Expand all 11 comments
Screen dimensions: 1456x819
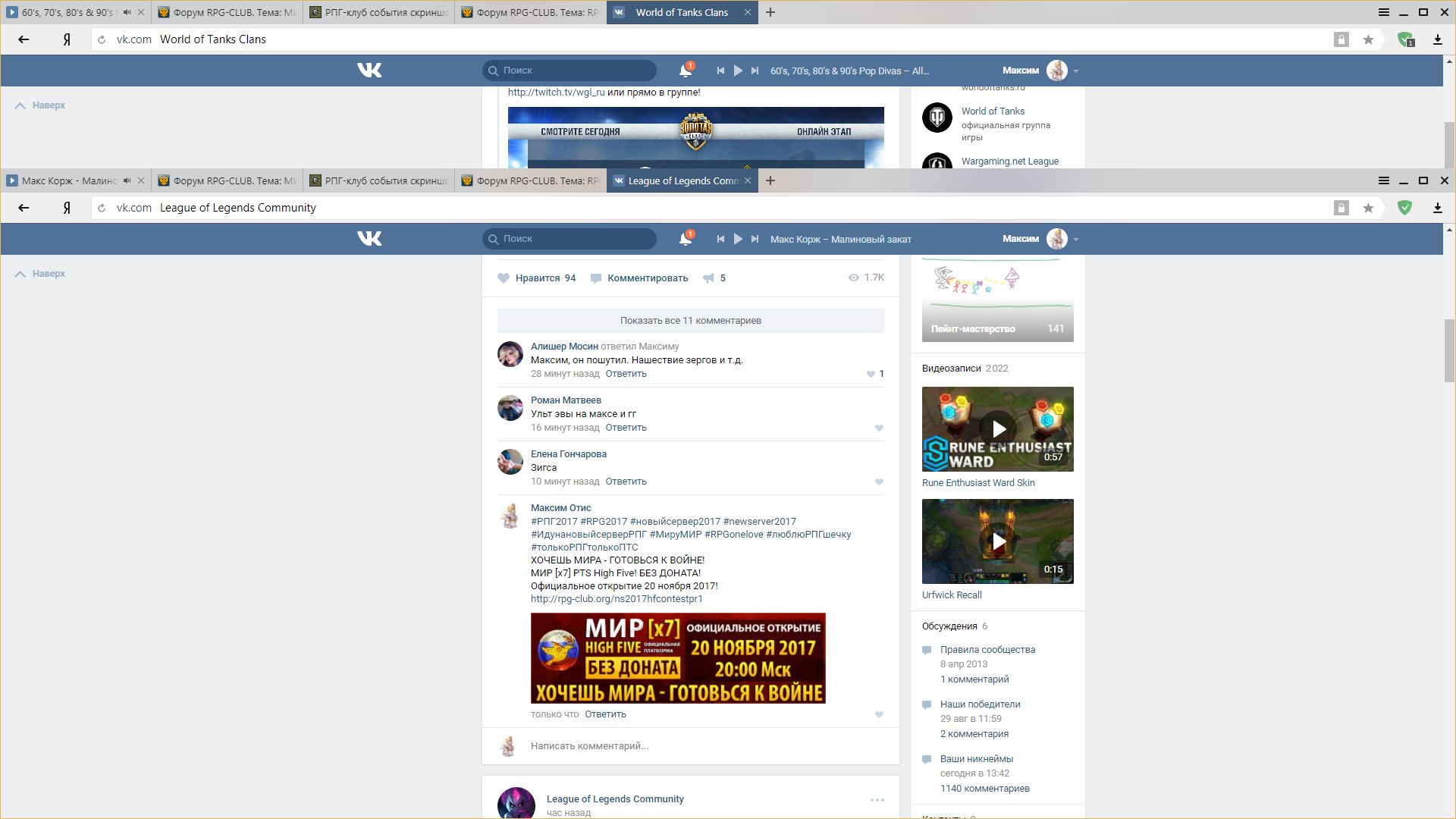(691, 321)
